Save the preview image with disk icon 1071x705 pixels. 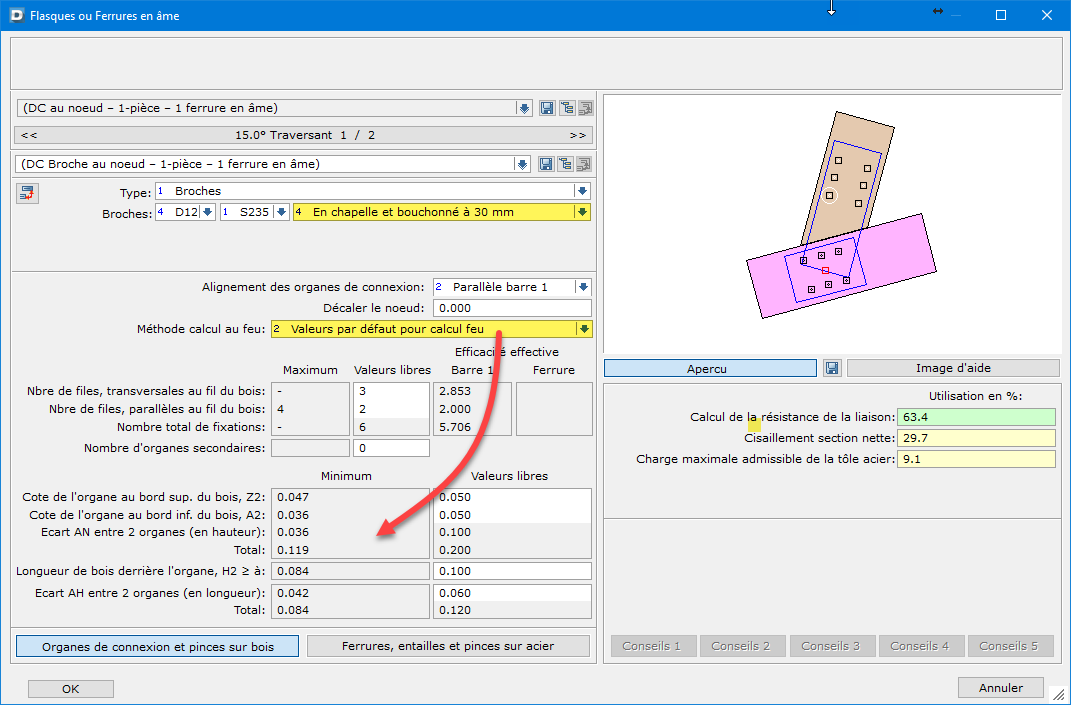click(x=832, y=368)
